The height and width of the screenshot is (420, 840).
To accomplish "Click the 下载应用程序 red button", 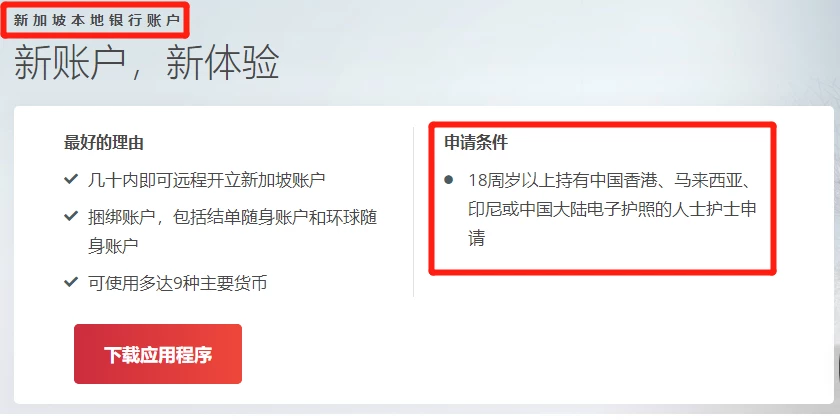I will coord(158,354).
